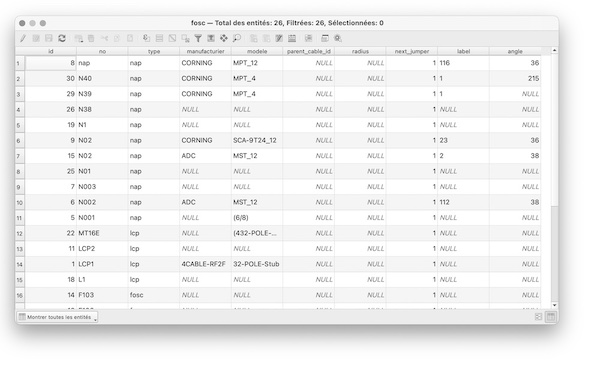Image resolution: width=600 pixels, height=378 pixels.
Task: Click the '112' label cell
Action: click(x=463, y=202)
